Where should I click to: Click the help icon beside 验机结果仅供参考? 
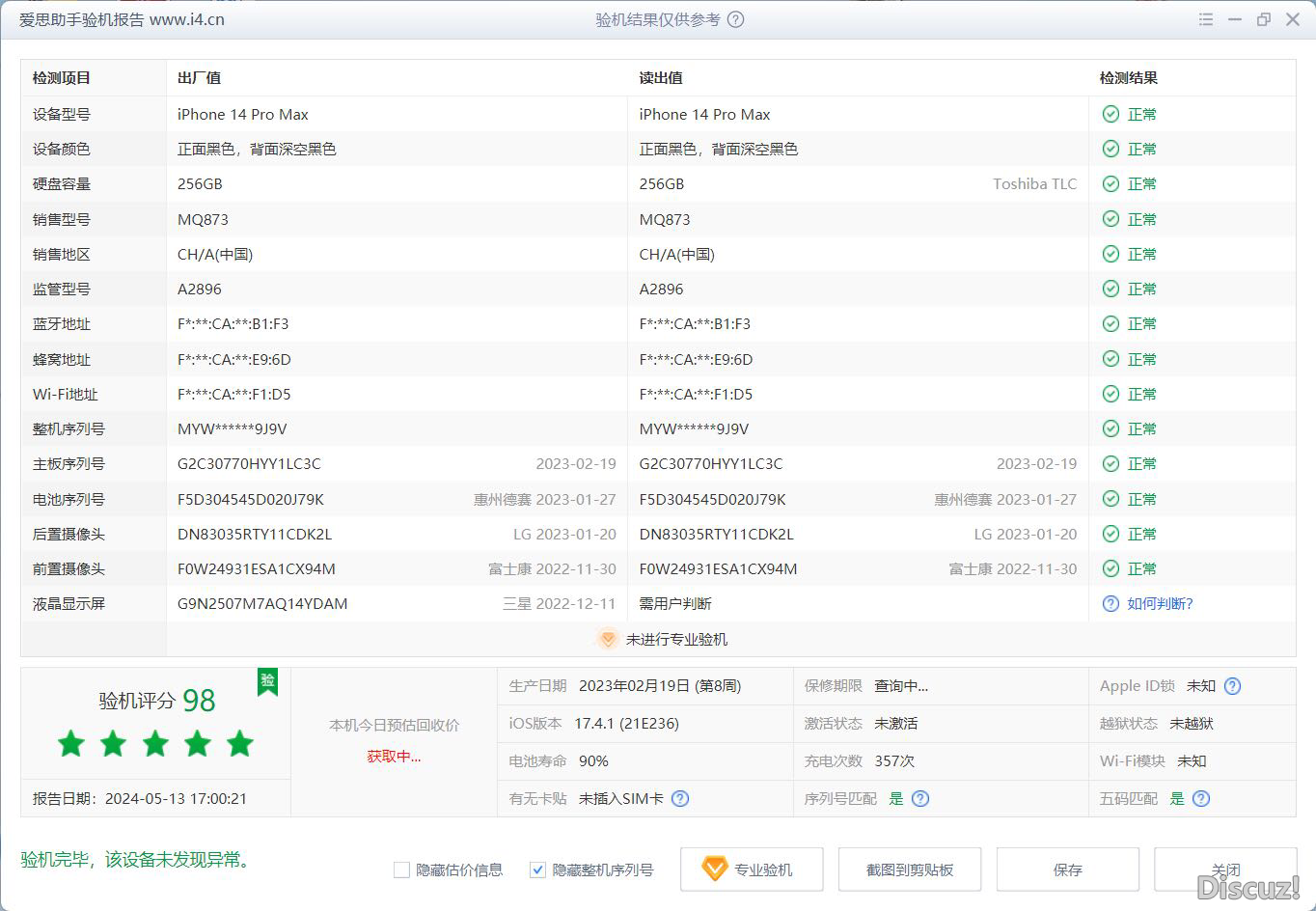coord(735,19)
